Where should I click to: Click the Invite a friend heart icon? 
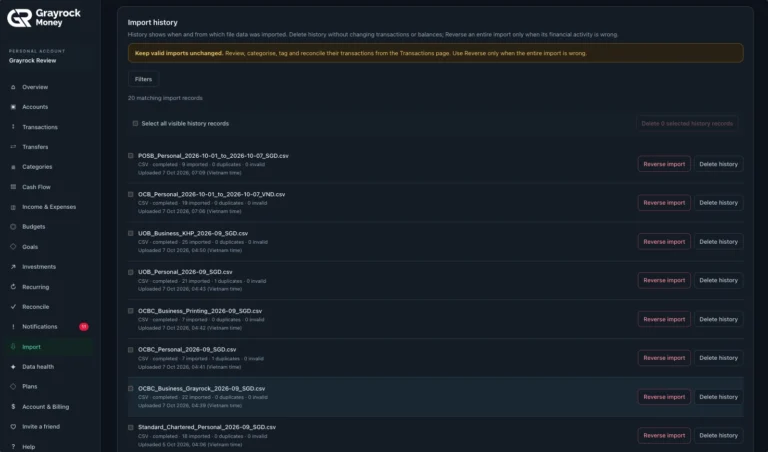13,427
